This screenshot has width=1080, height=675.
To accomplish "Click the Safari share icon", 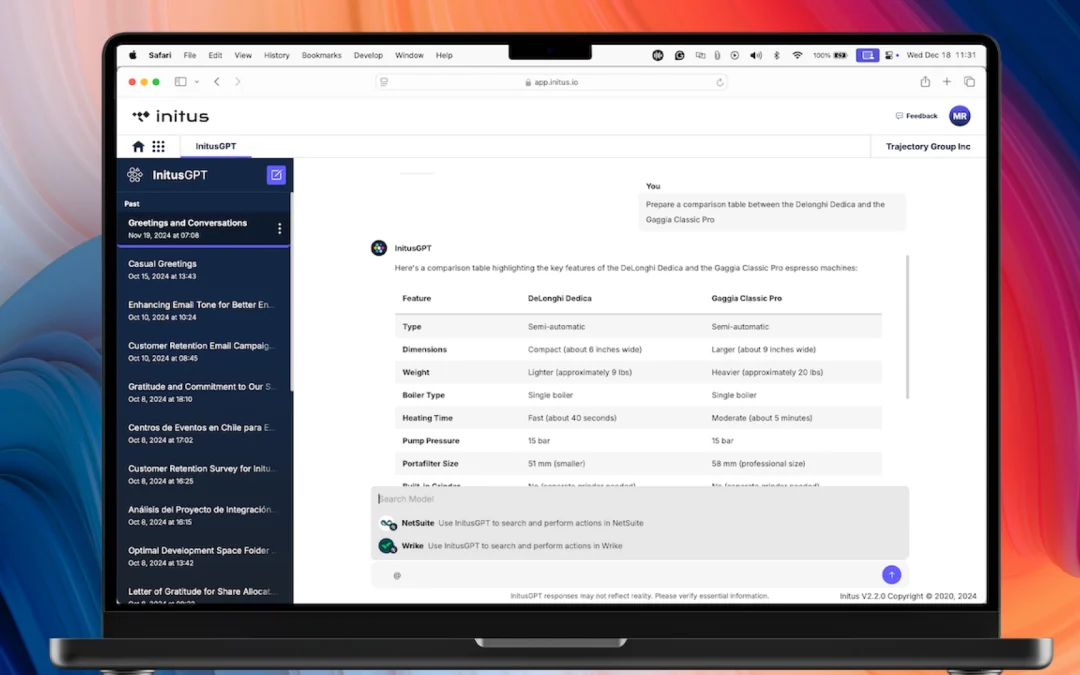I will click(925, 81).
